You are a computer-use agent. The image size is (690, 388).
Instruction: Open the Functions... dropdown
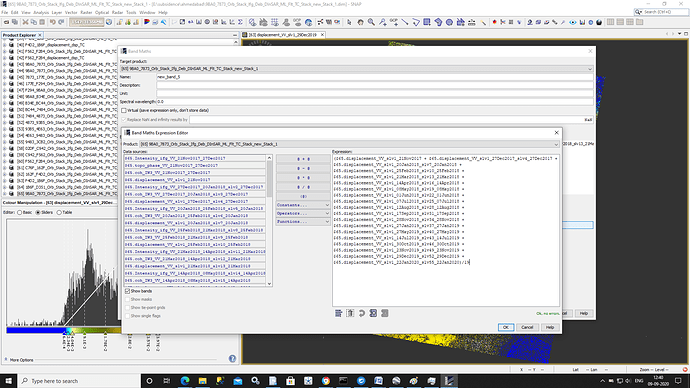point(303,222)
